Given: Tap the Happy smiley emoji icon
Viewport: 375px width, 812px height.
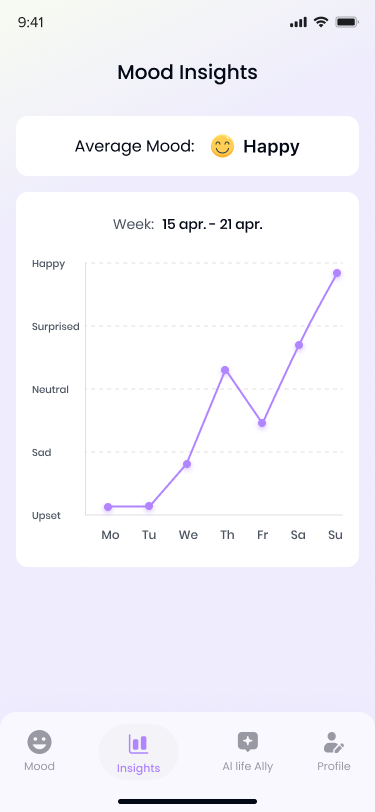Looking at the screenshot, I should (x=222, y=147).
